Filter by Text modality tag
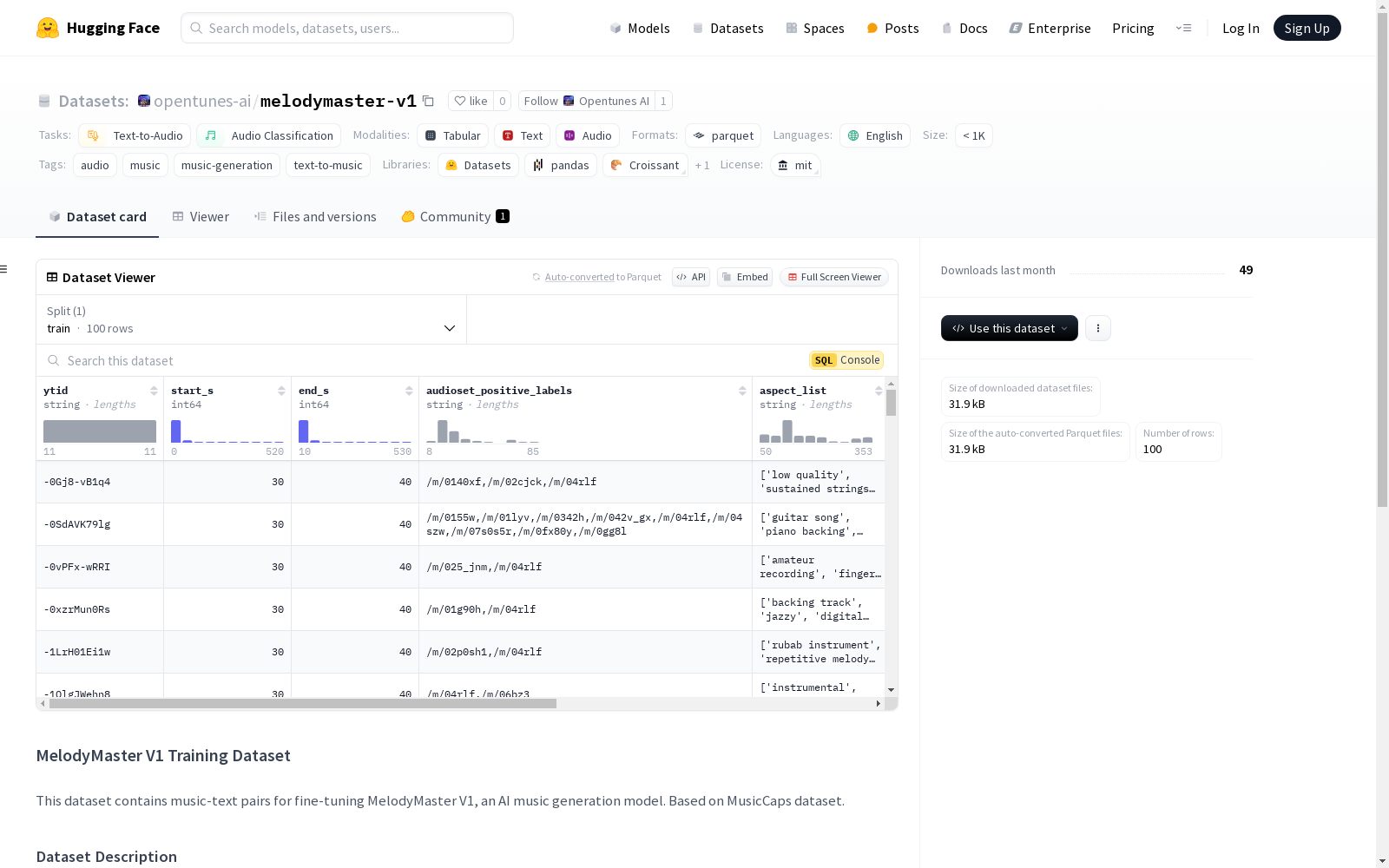 [x=523, y=135]
